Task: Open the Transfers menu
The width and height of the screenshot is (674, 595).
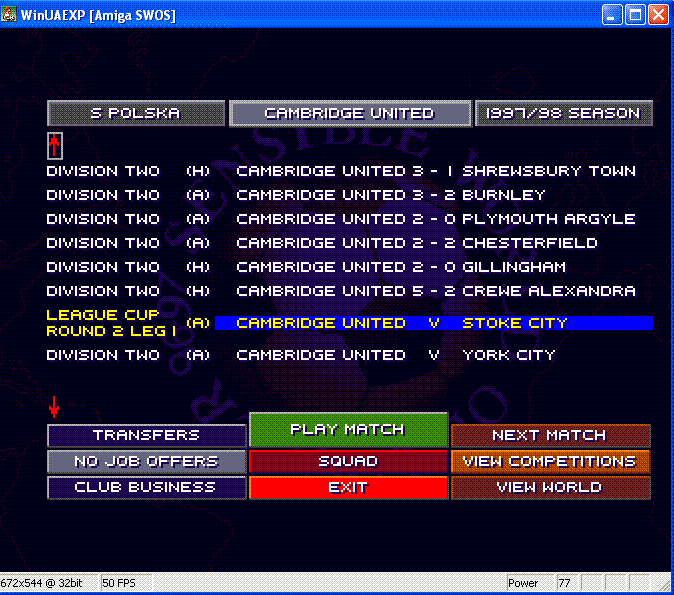Action: coord(147,436)
